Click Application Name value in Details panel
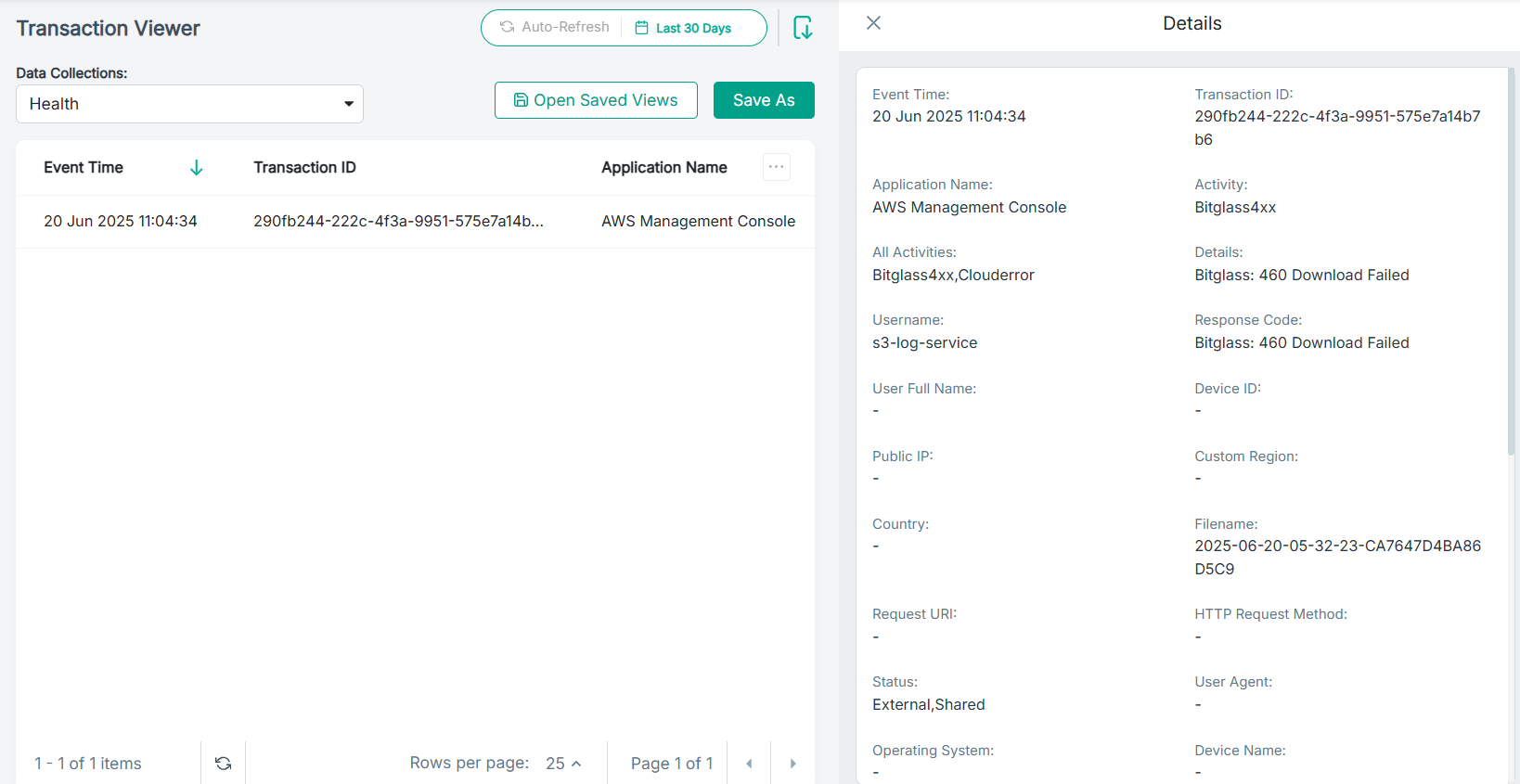 [969, 208]
